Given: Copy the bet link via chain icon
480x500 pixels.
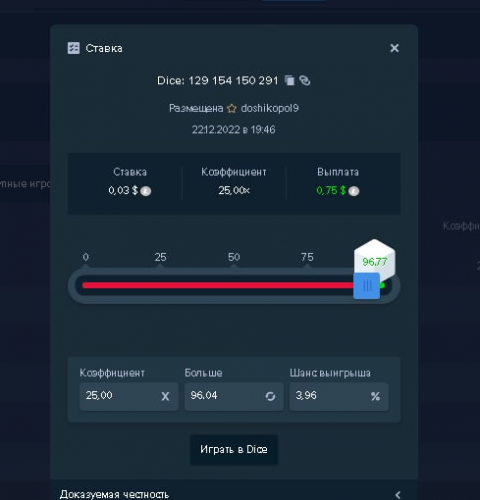Looking at the screenshot, I should click(305, 80).
